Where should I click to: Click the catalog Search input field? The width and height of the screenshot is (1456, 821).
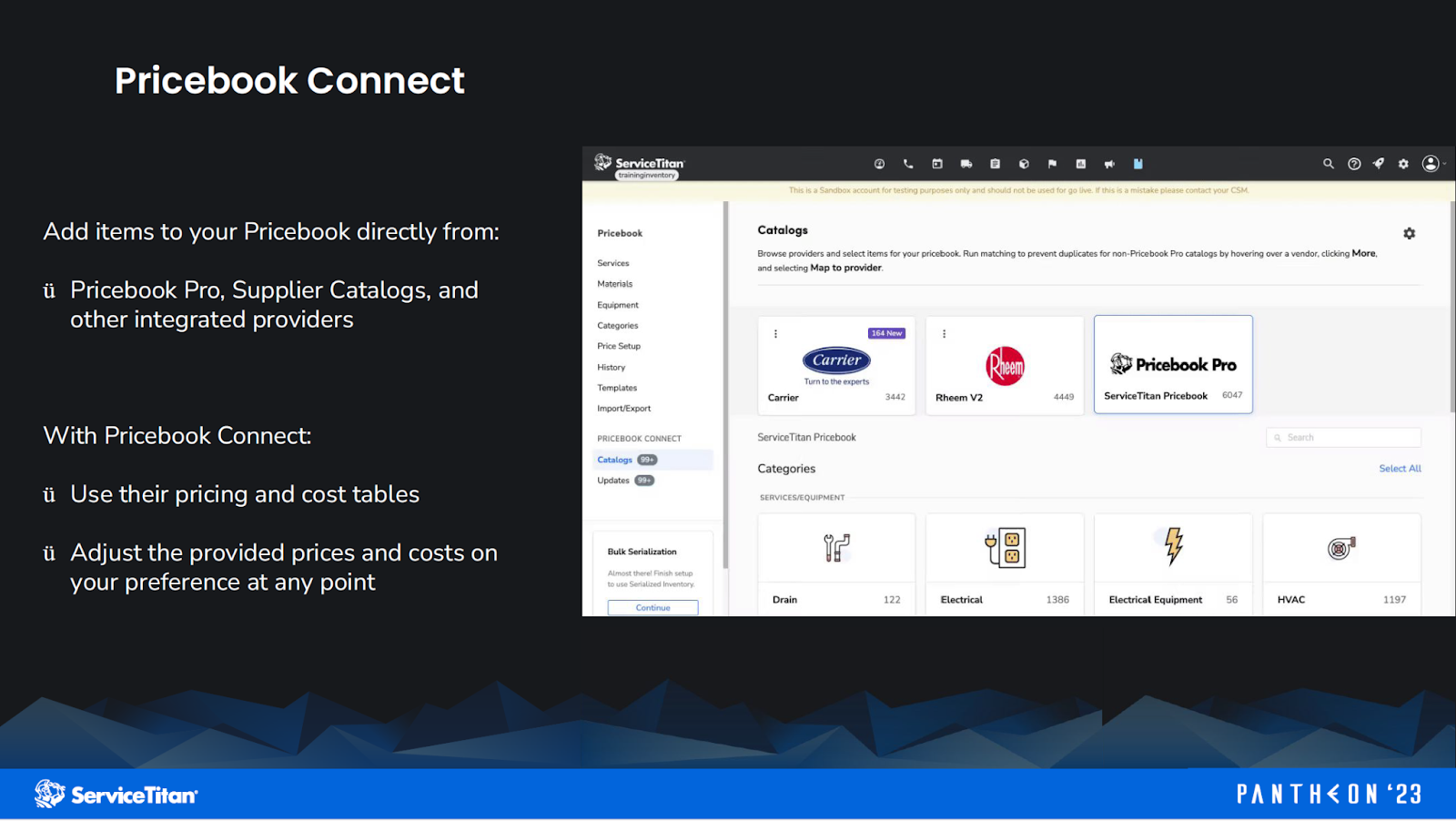pyautogui.click(x=1342, y=437)
